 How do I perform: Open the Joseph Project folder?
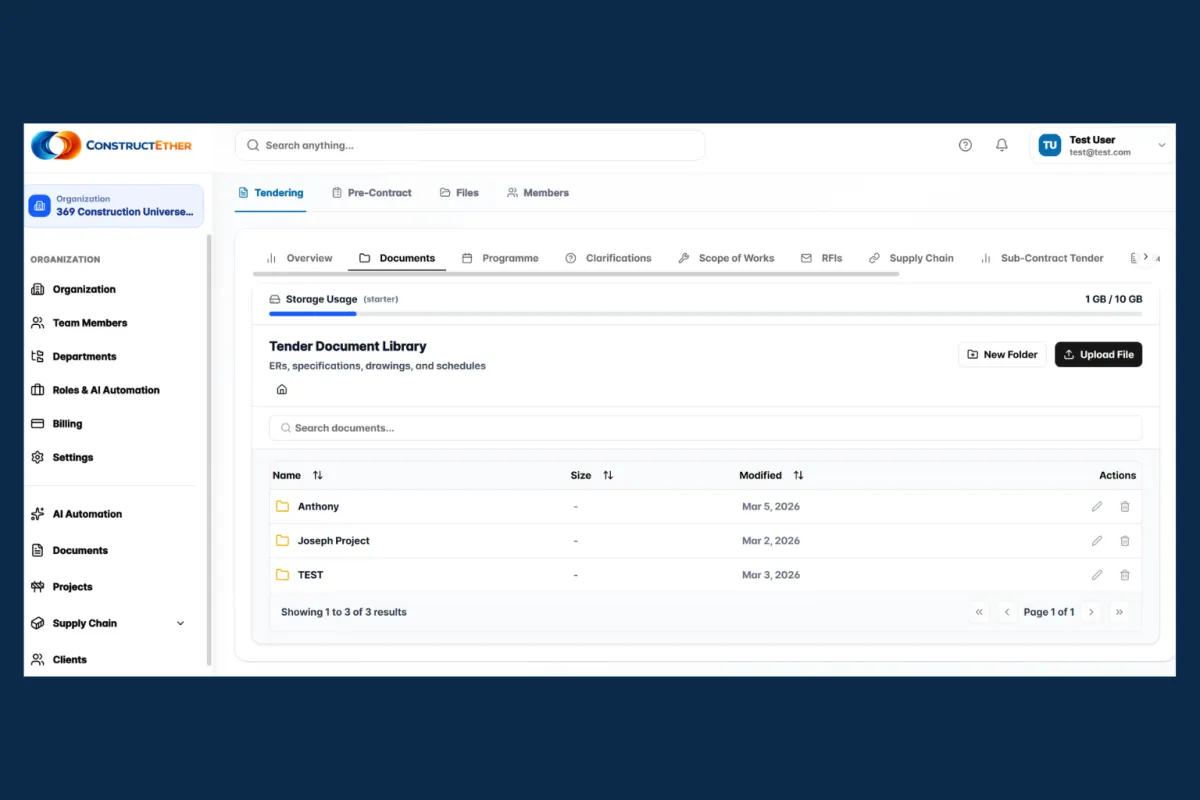pyautogui.click(x=333, y=541)
